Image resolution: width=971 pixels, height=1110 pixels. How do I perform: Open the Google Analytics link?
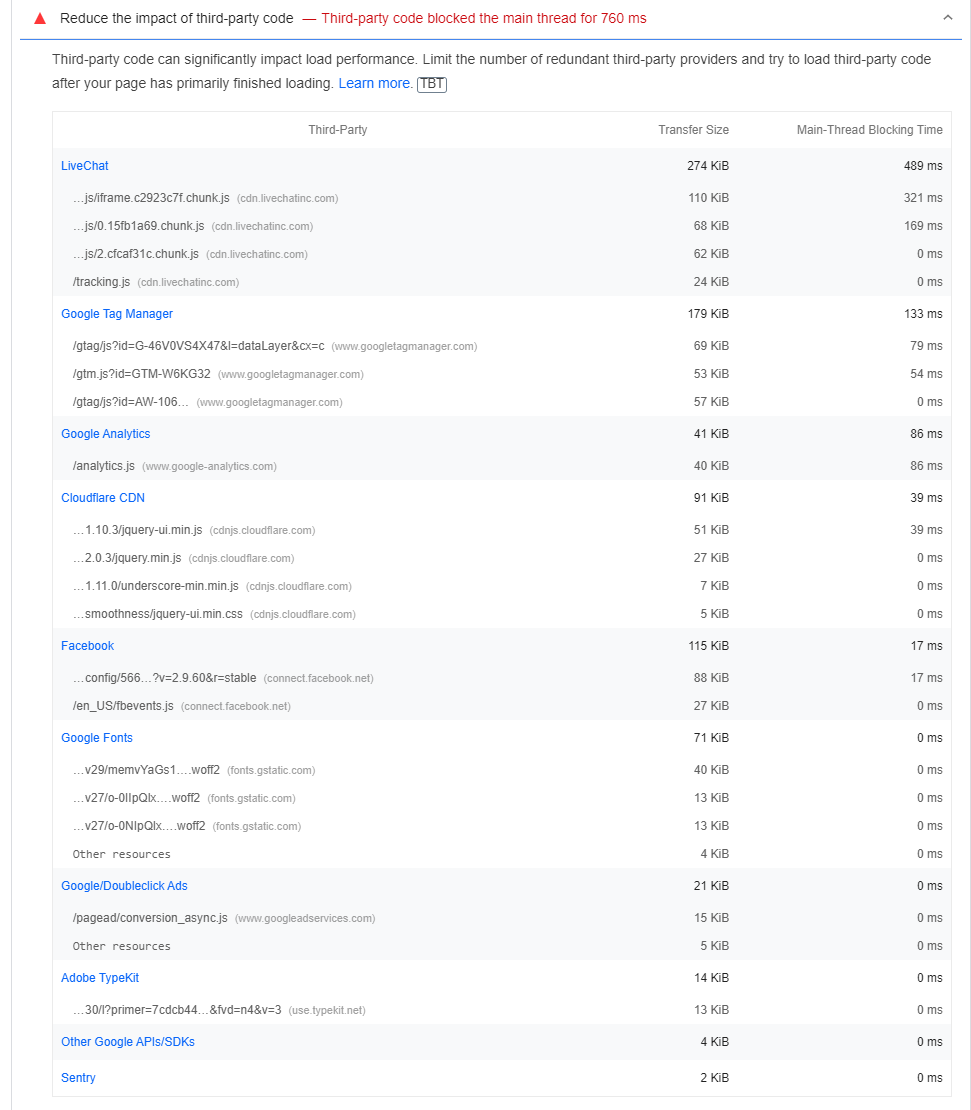(x=105, y=433)
